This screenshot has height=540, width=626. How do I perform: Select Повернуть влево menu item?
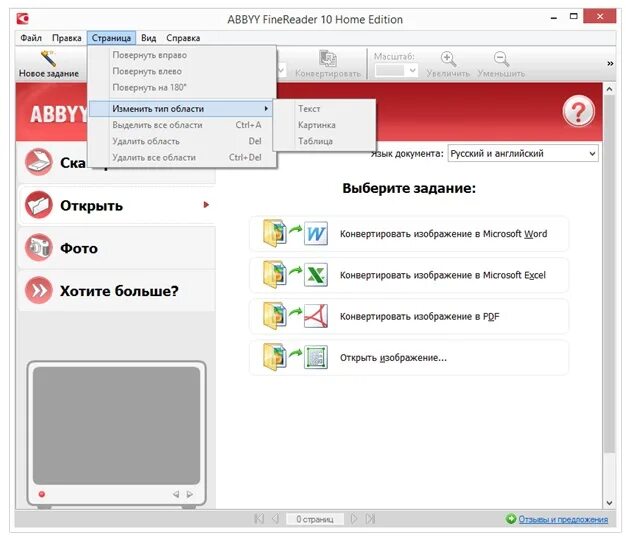coord(182,71)
